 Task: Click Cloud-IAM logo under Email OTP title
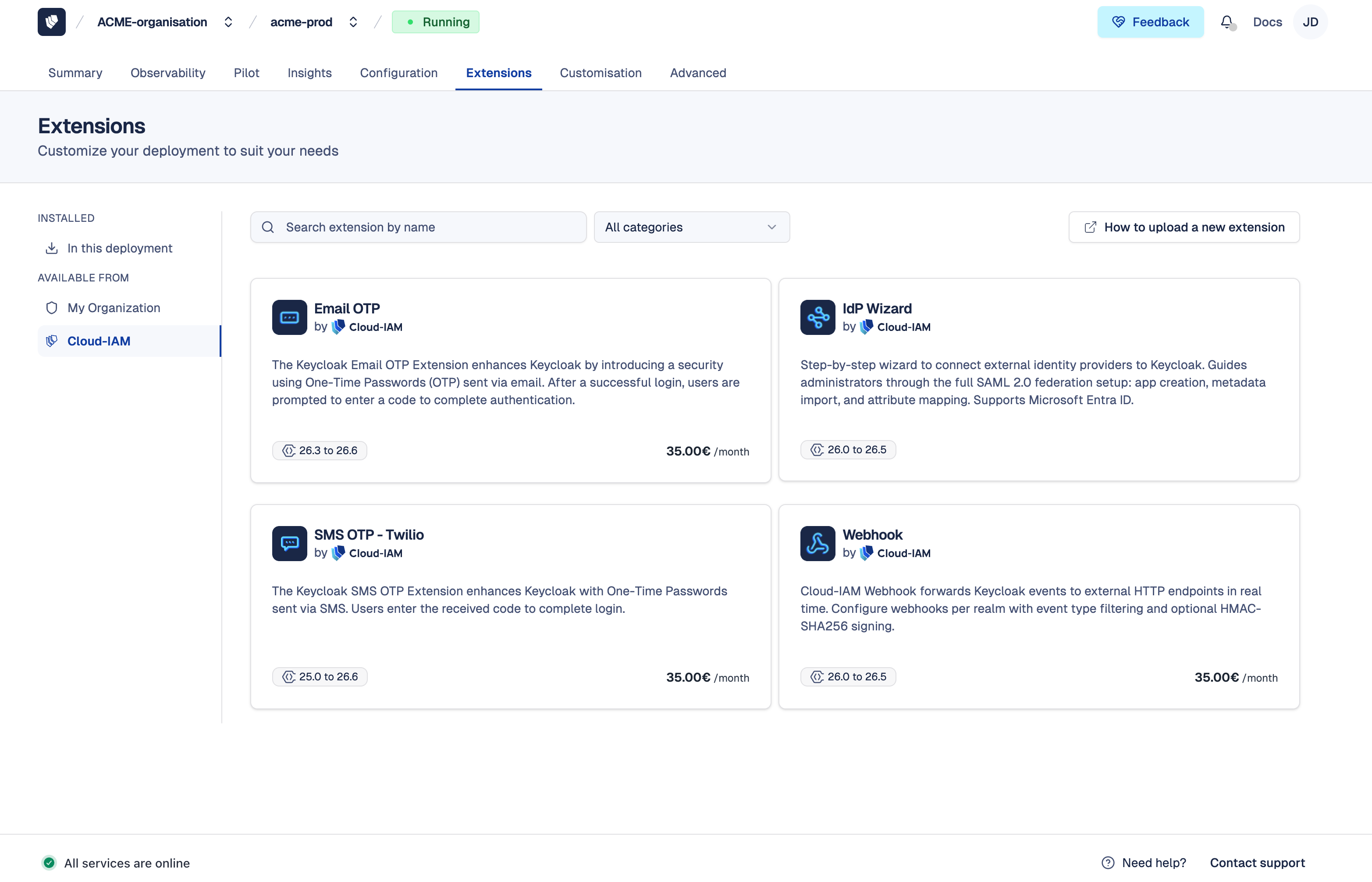[x=338, y=327]
